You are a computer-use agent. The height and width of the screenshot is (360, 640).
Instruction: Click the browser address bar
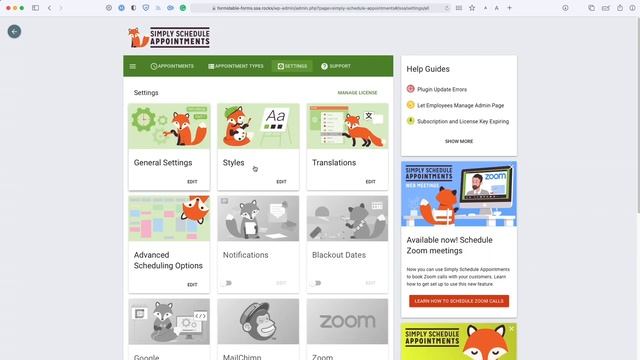[x=320, y=8]
